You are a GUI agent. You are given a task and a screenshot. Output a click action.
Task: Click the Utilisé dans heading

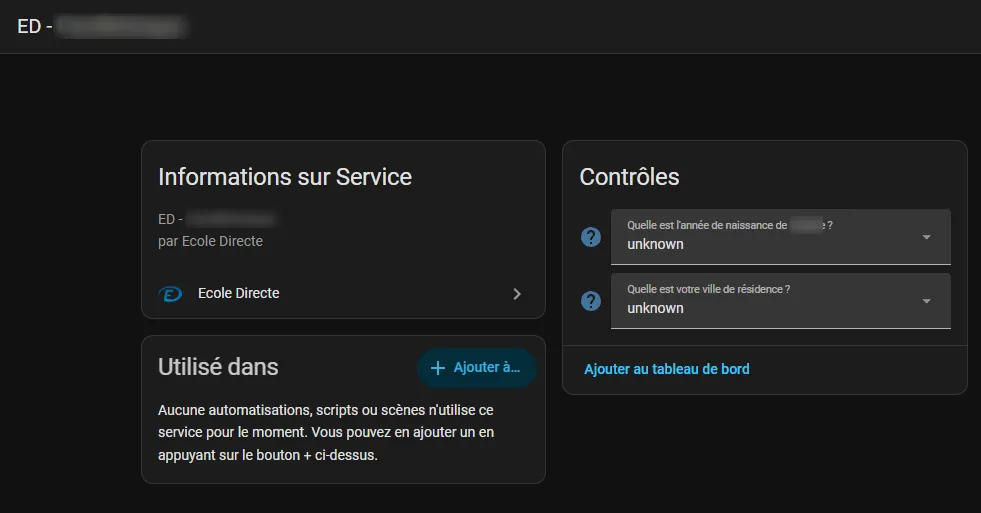tap(218, 367)
